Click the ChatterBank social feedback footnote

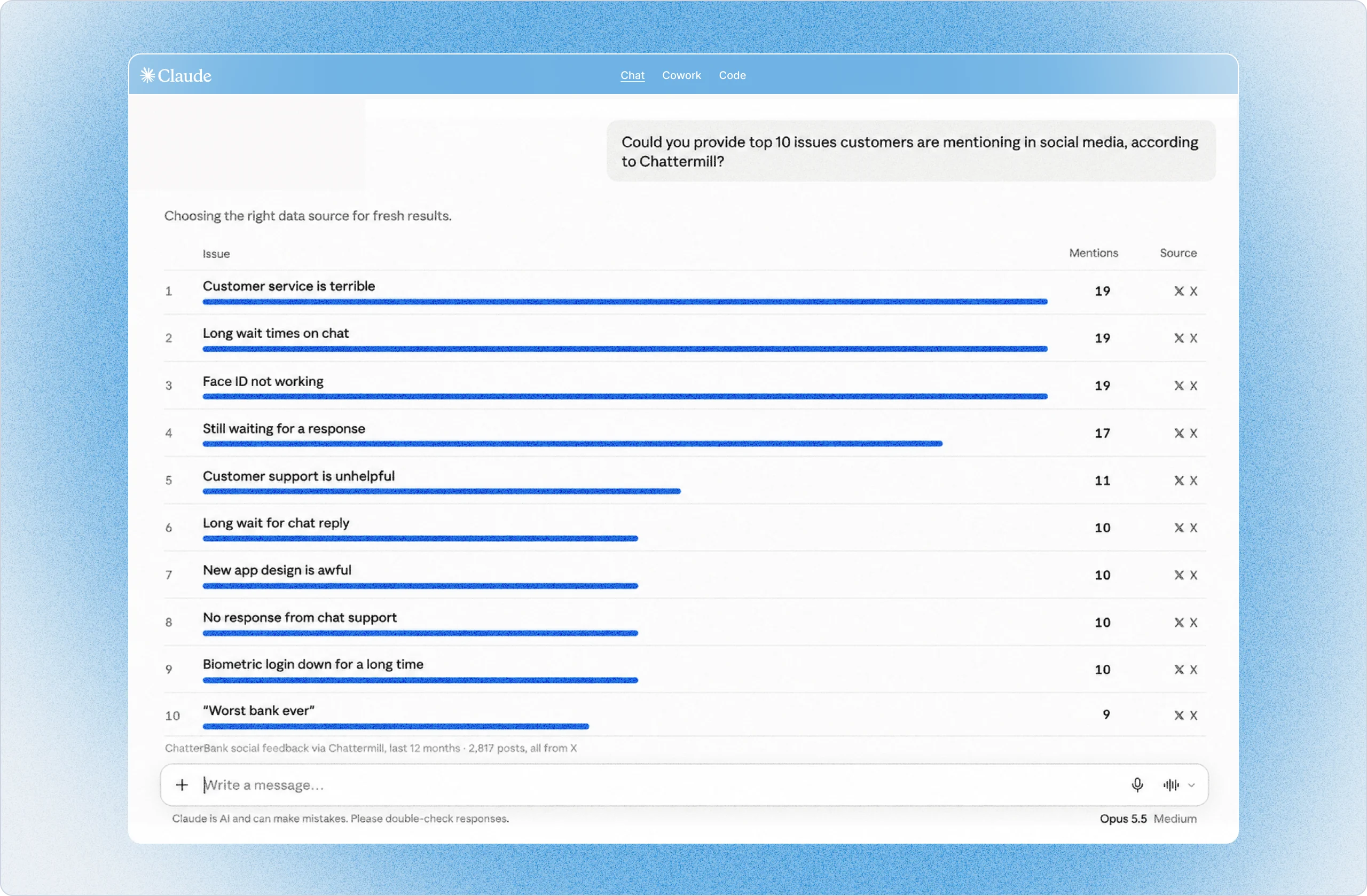pos(371,749)
